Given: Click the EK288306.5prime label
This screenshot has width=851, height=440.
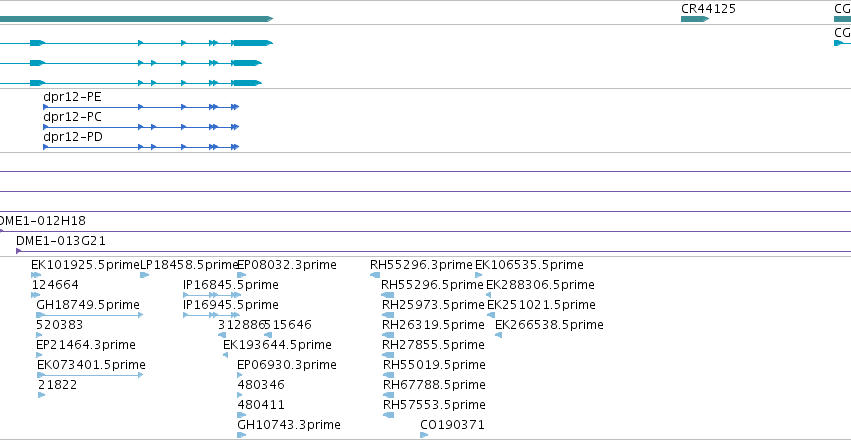Looking at the screenshot, I should 540,284.
